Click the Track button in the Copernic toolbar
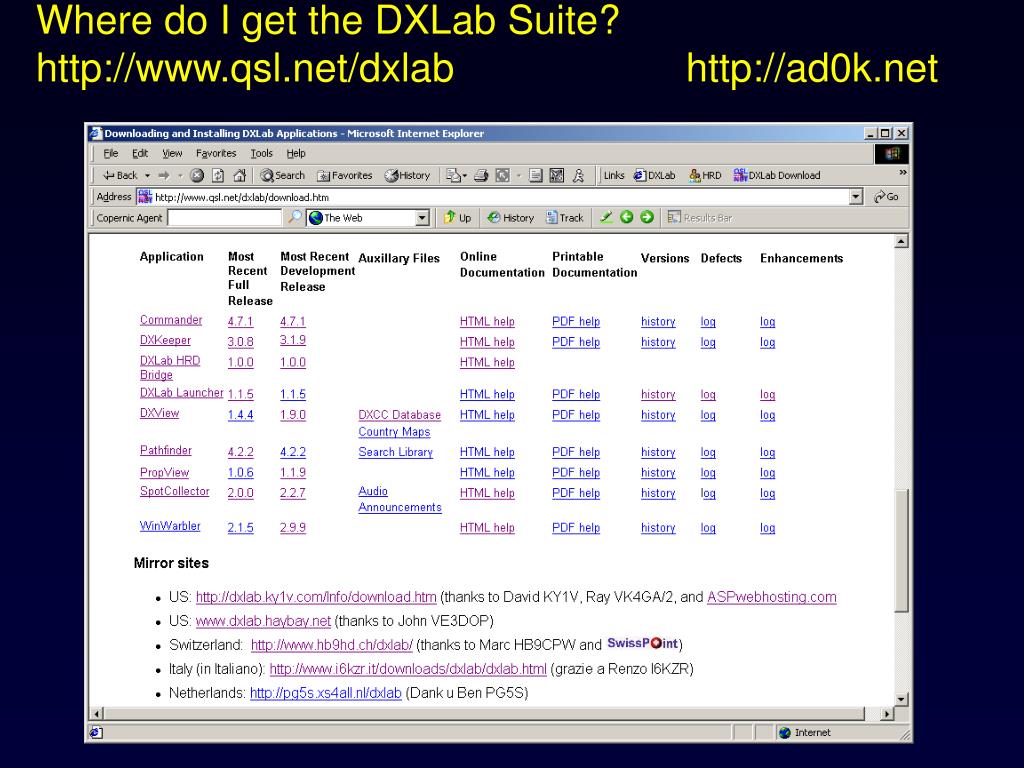This screenshot has height=768, width=1024. click(x=564, y=217)
